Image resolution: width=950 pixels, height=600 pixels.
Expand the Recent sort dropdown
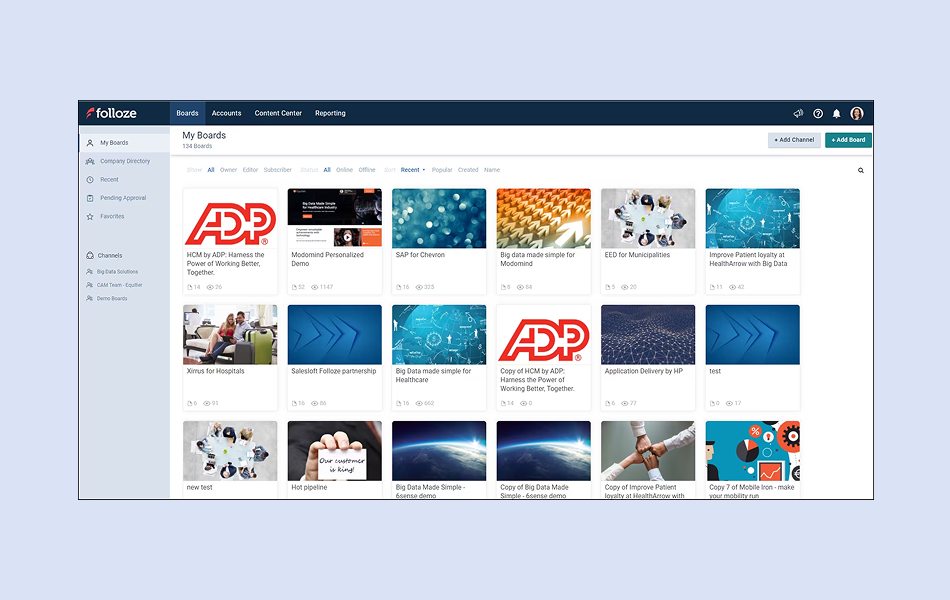click(x=413, y=170)
